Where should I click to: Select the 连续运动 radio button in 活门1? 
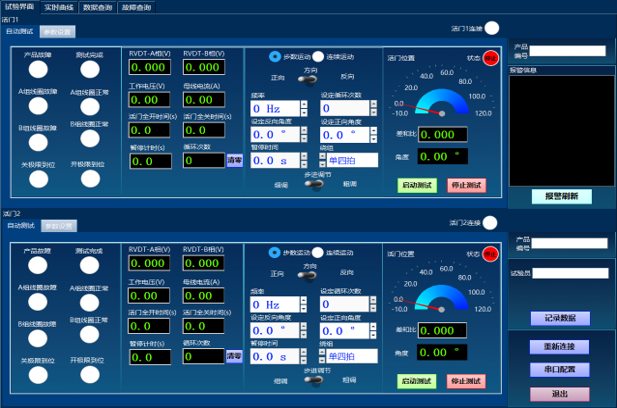pos(318,57)
